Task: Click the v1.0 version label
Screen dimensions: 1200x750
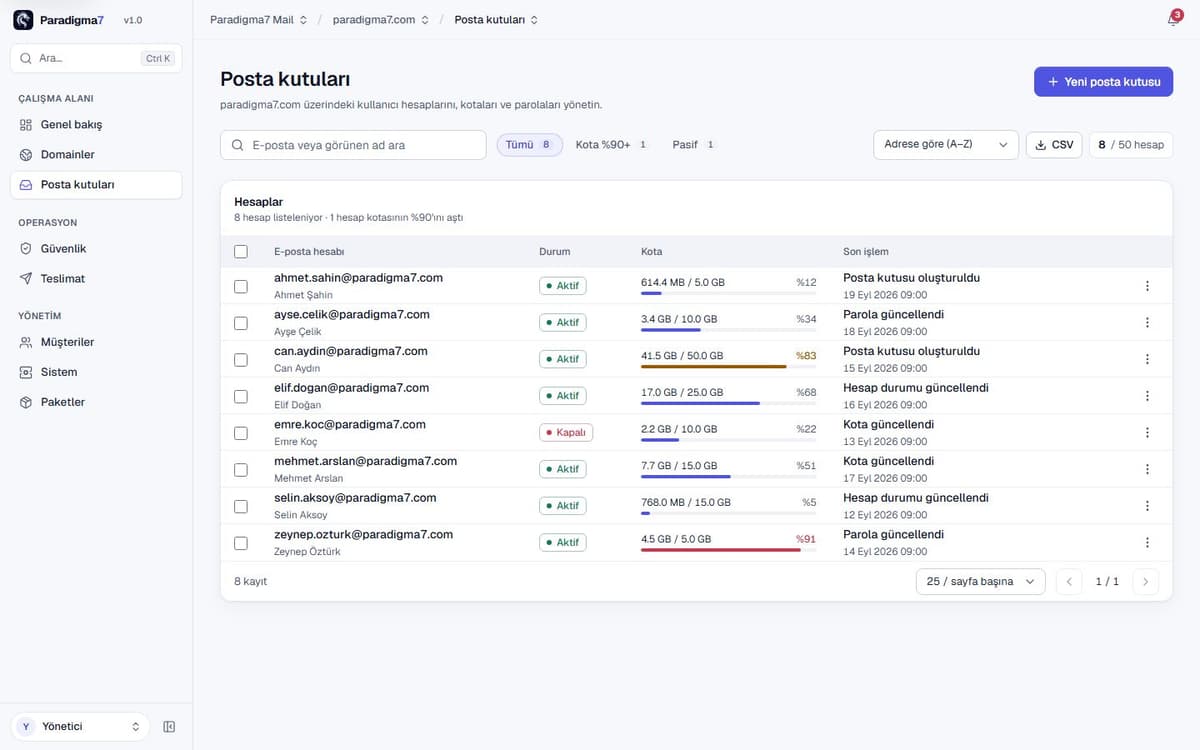Action: (133, 20)
